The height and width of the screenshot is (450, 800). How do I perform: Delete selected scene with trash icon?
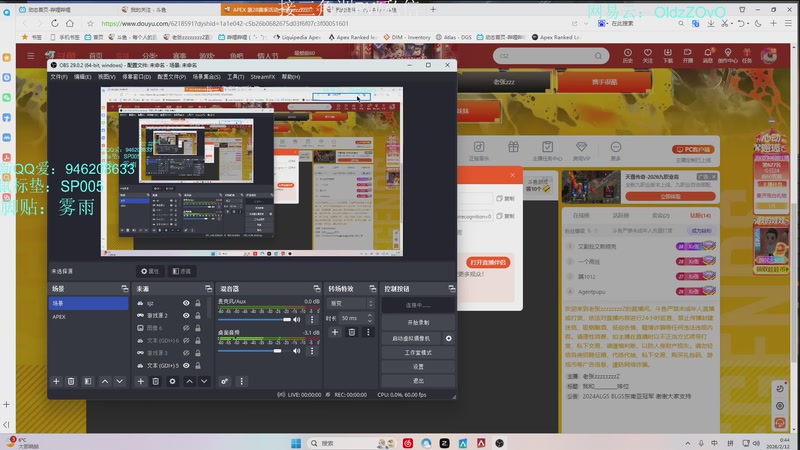pyautogui.click(x=71, y=381)
